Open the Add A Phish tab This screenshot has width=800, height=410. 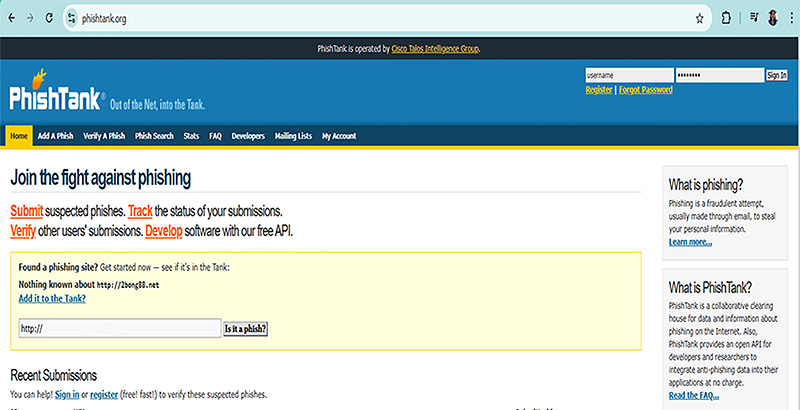pyautogui.click(x=56, y=136)
